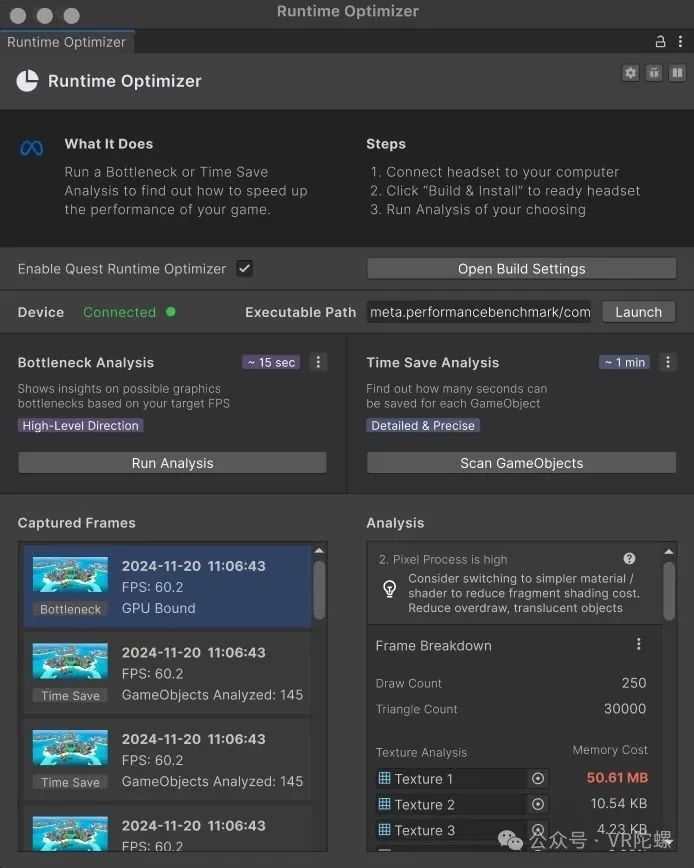The height and width of the screenshot is (868, 694).
Task: Open the settings gear in the header
Action: click(x=630, y=73)
